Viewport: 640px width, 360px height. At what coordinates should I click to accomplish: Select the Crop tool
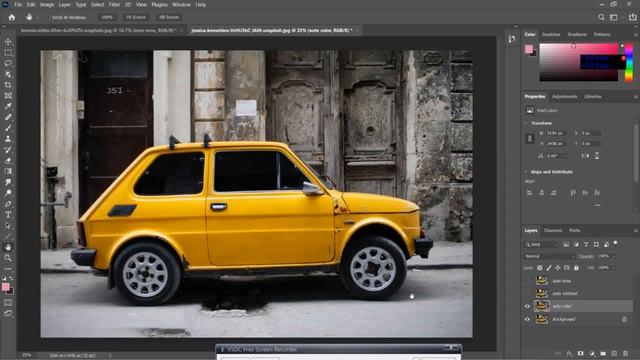8,85
